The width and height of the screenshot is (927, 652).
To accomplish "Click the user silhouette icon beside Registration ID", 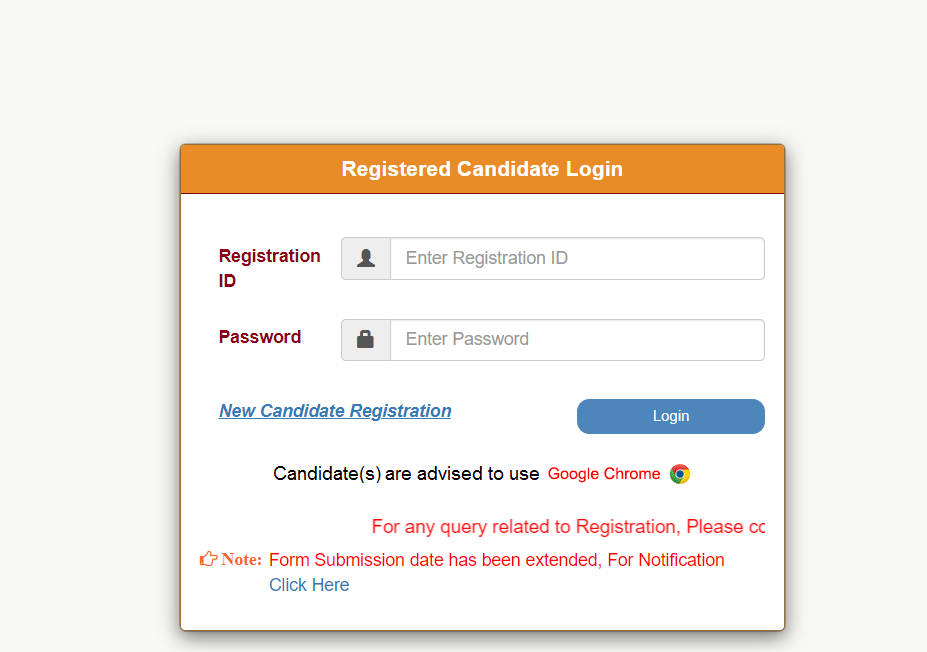I will pos(366,258).
